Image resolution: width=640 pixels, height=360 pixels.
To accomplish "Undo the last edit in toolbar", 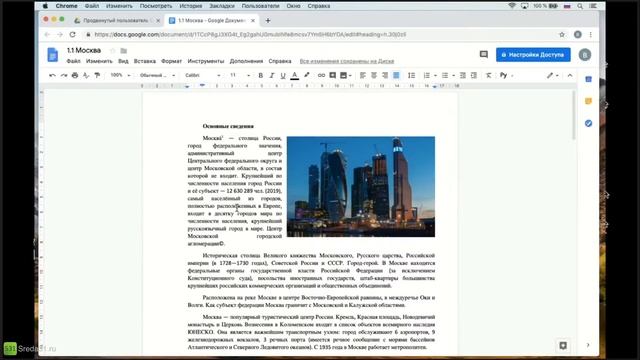I will click(x=52, y=76).
